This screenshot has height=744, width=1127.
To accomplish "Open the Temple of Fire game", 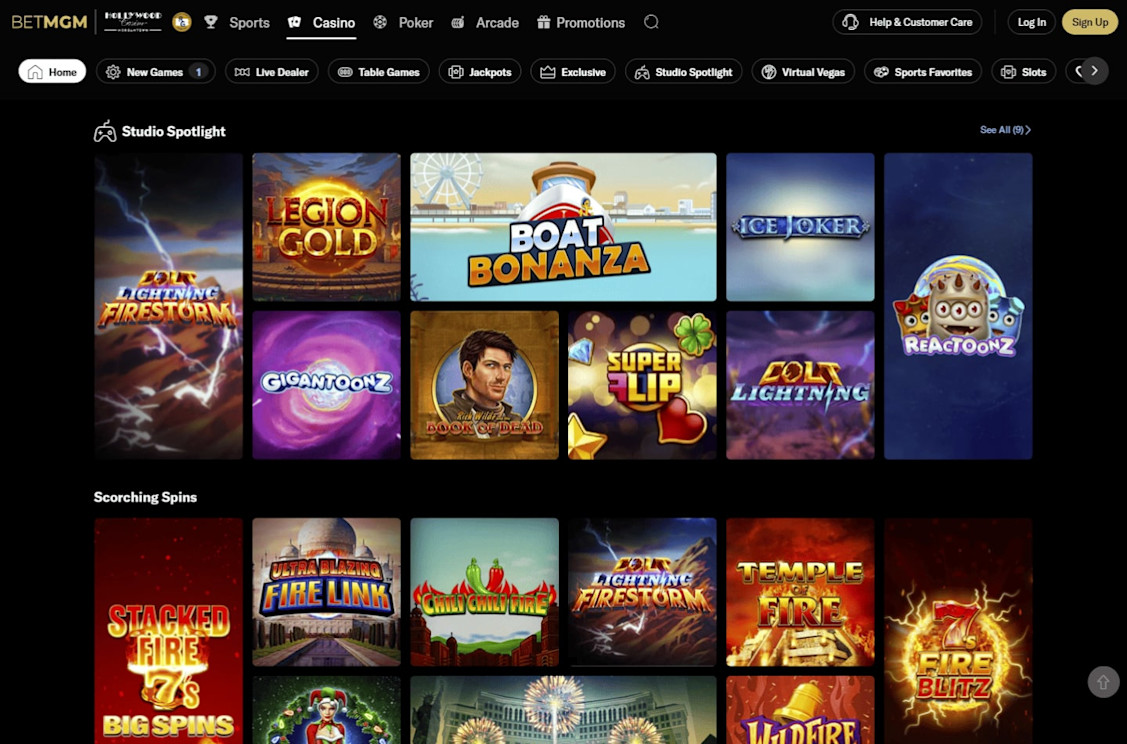I will tap(800, 592).
